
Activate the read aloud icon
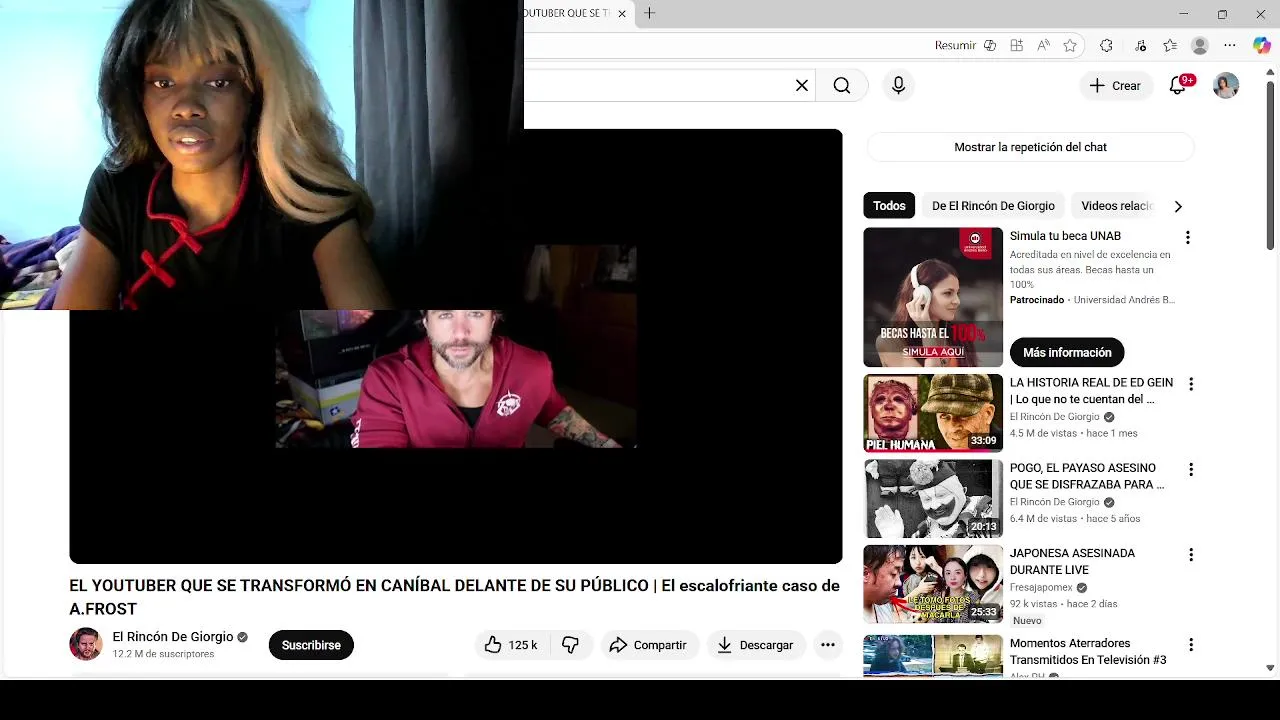pos(1044,45)
